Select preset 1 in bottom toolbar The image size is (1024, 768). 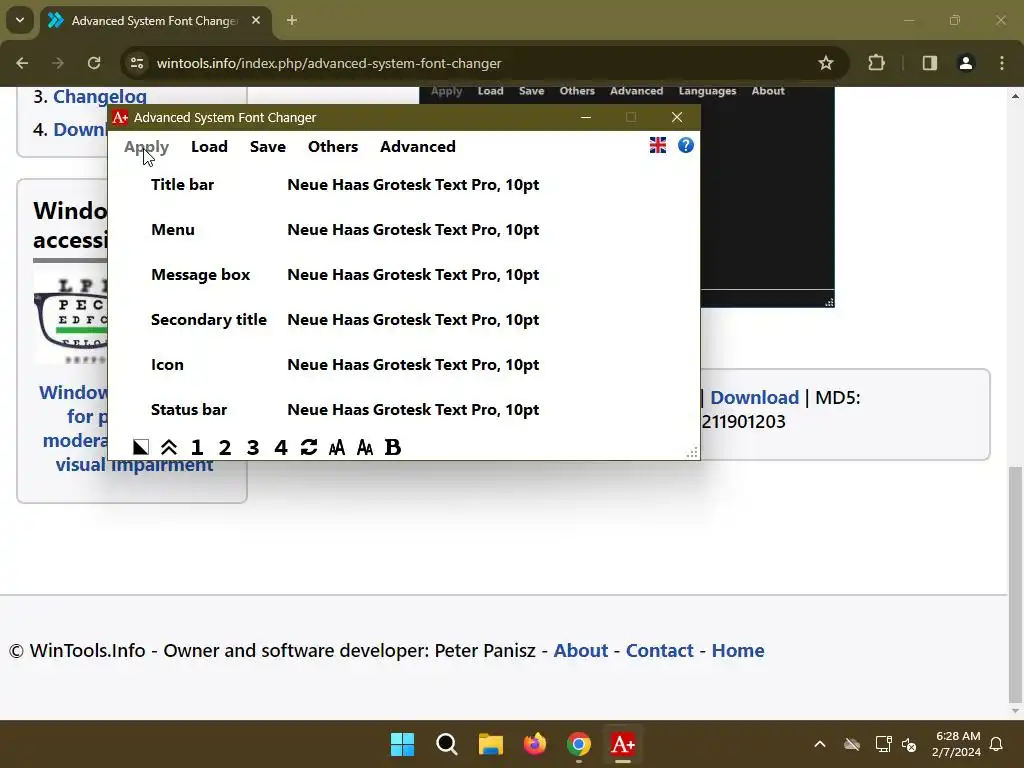click(197, 447)
